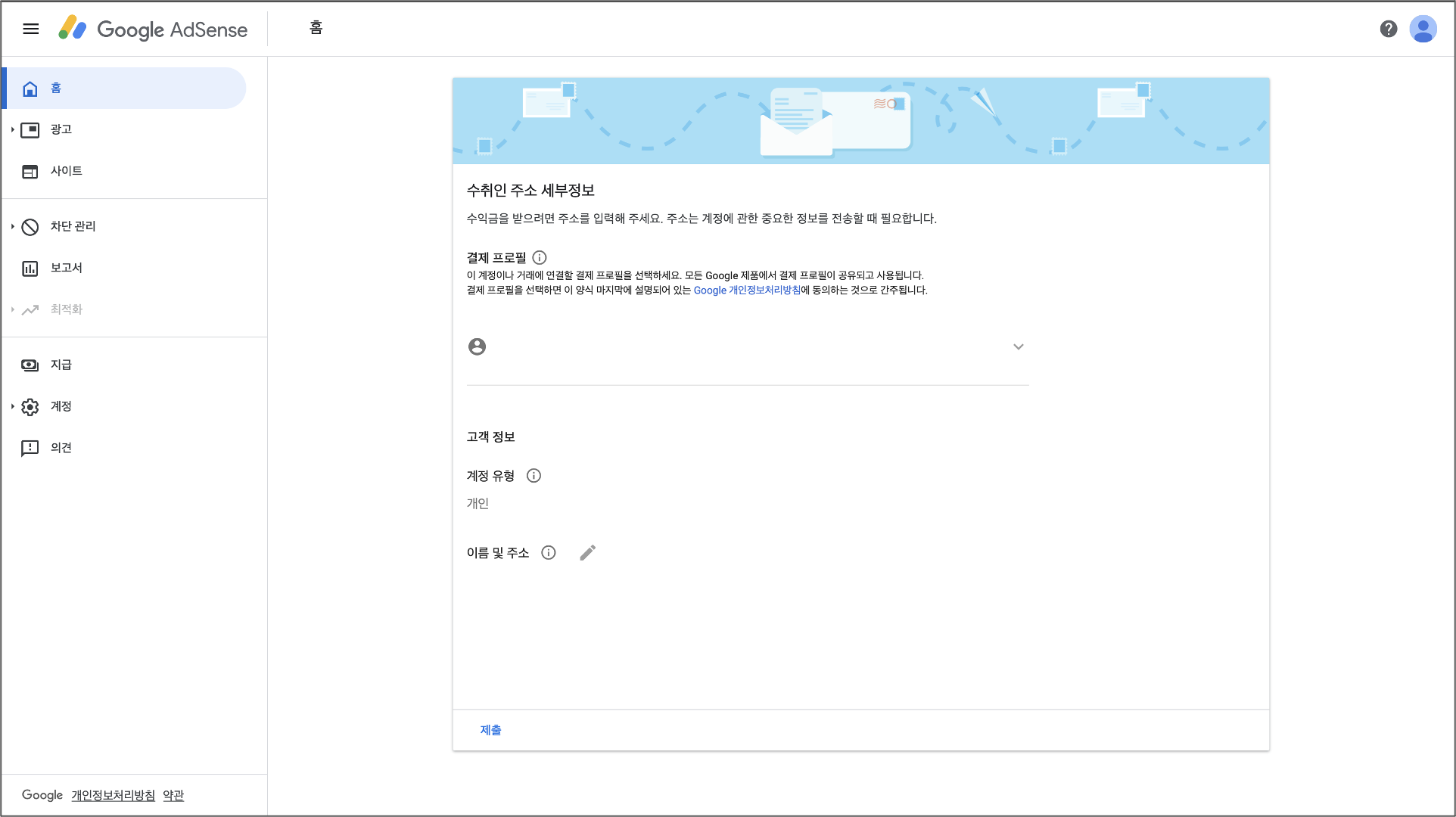Go to 홈 in the sidebar
This screenshot has width=1456, height=817.
(x=56, y=89)
